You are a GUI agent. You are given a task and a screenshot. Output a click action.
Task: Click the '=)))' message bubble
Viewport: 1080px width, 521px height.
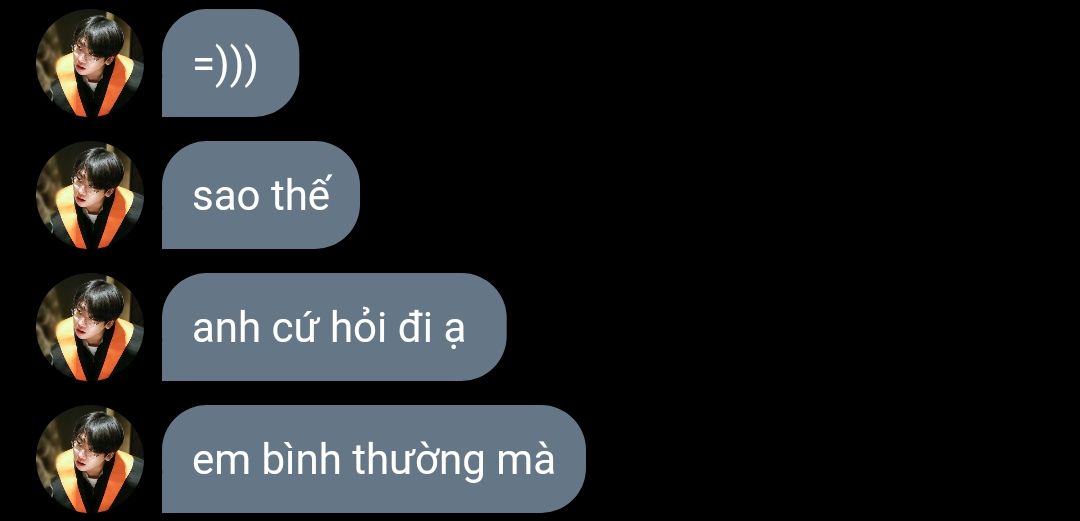point(230,63)
